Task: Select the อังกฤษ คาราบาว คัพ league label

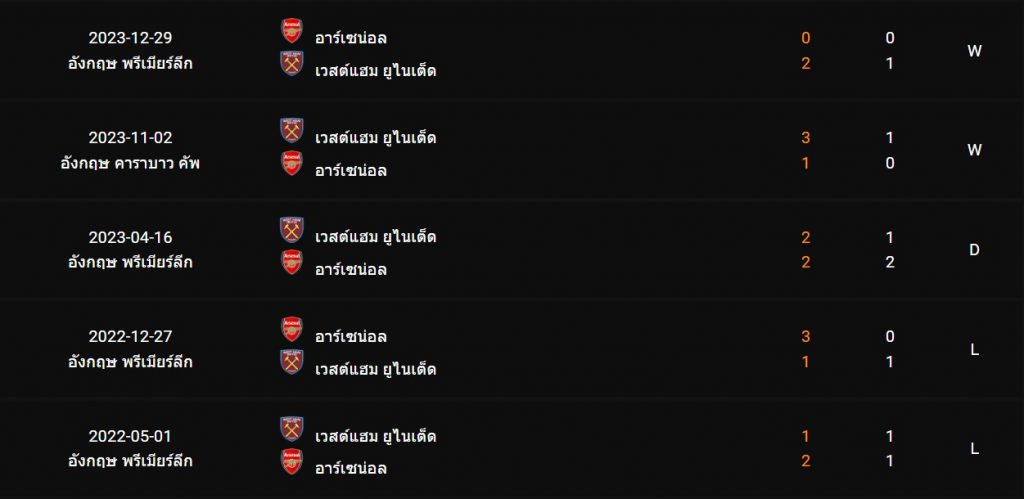Action: 130,163
